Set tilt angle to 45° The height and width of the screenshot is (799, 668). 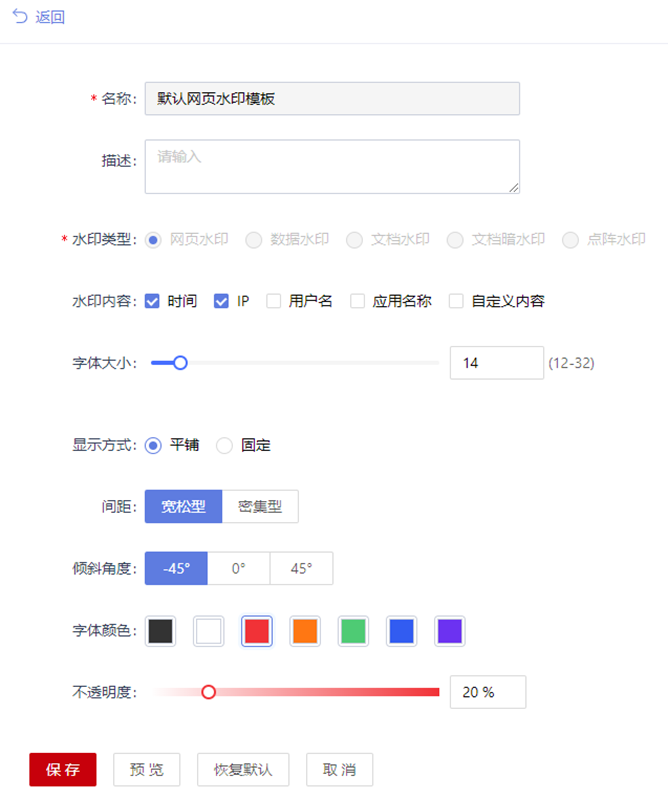click(302, 568)
